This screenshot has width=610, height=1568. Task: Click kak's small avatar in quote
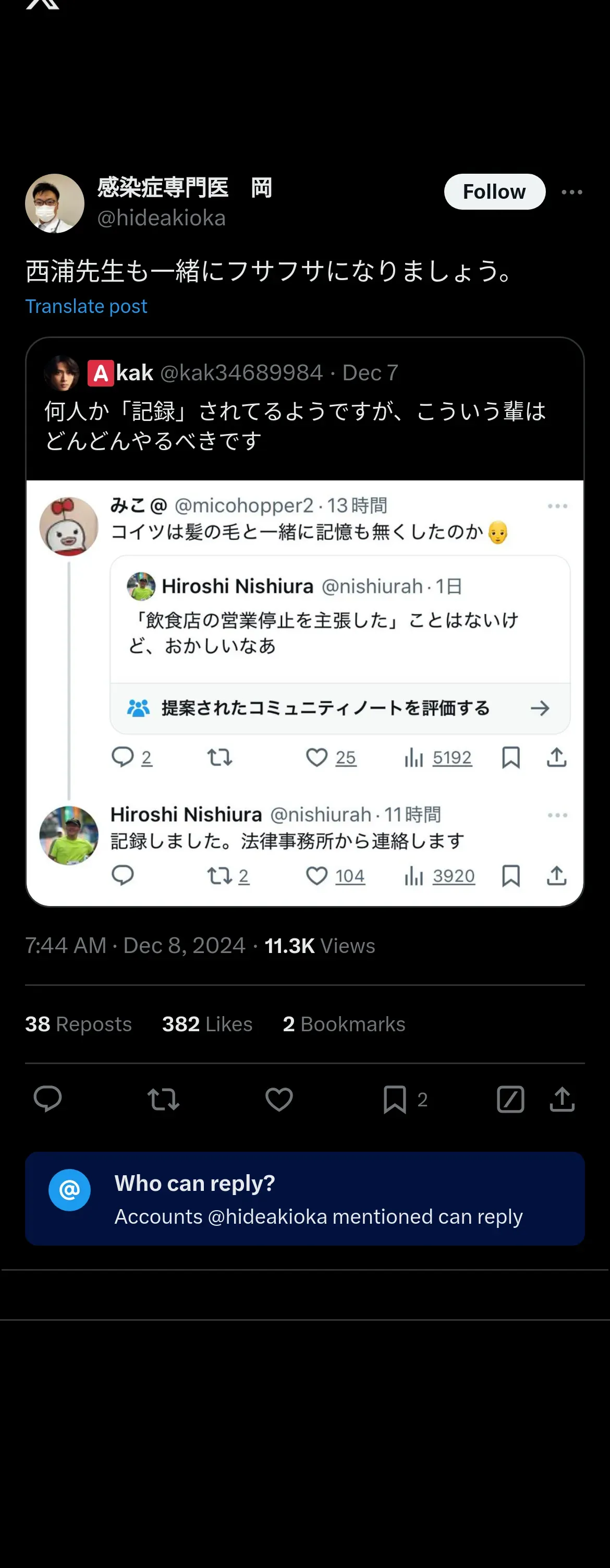pyautogui.click(x=62, y=372)
